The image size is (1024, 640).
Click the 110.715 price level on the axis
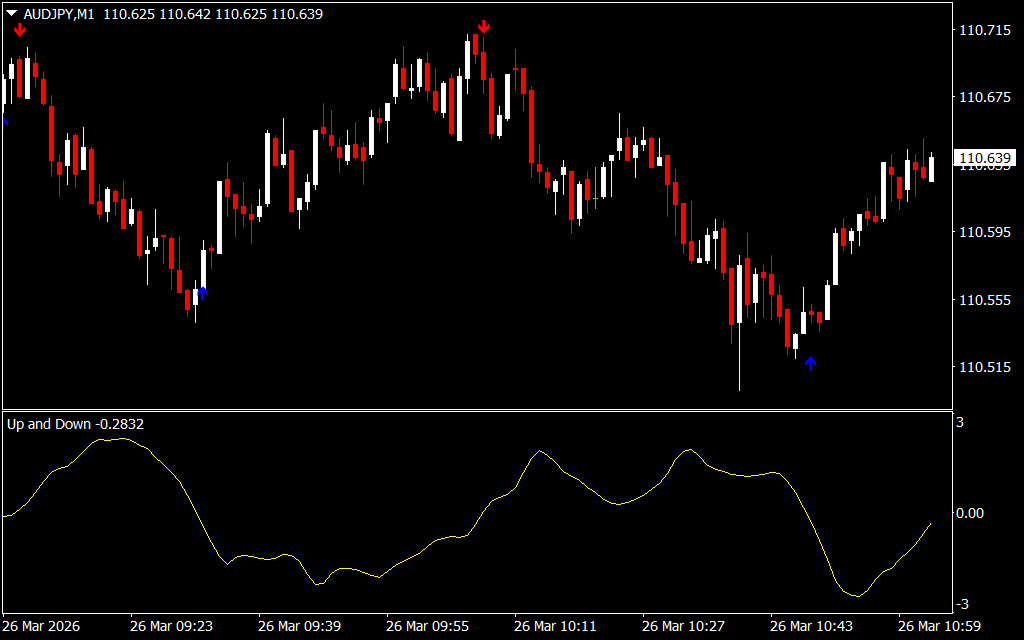984,31
